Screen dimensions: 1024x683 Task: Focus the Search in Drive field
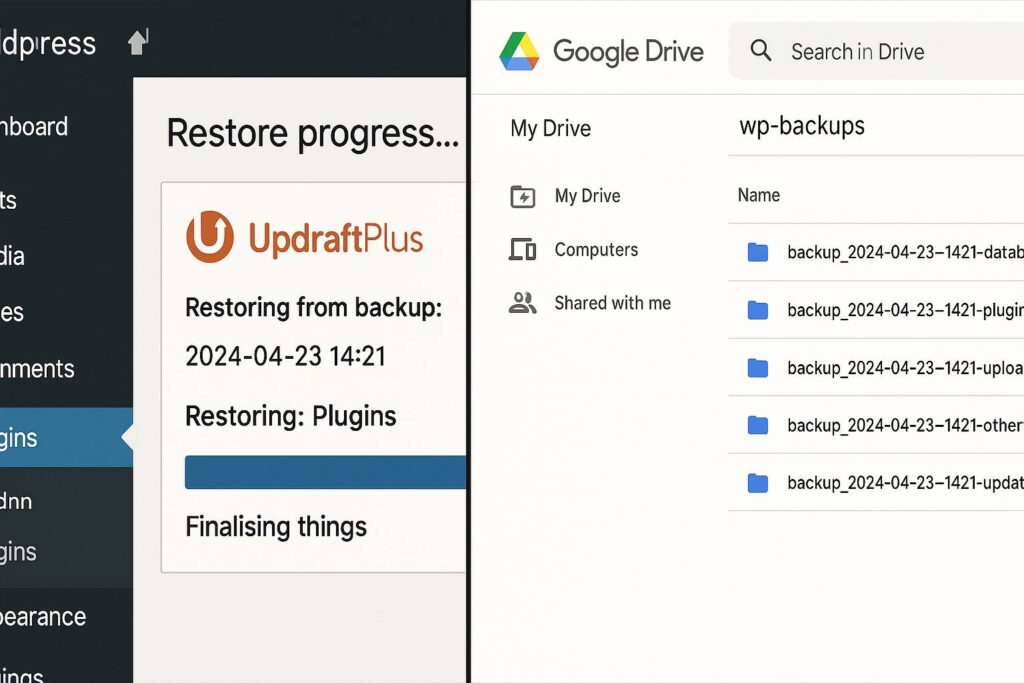click(880, 51)
